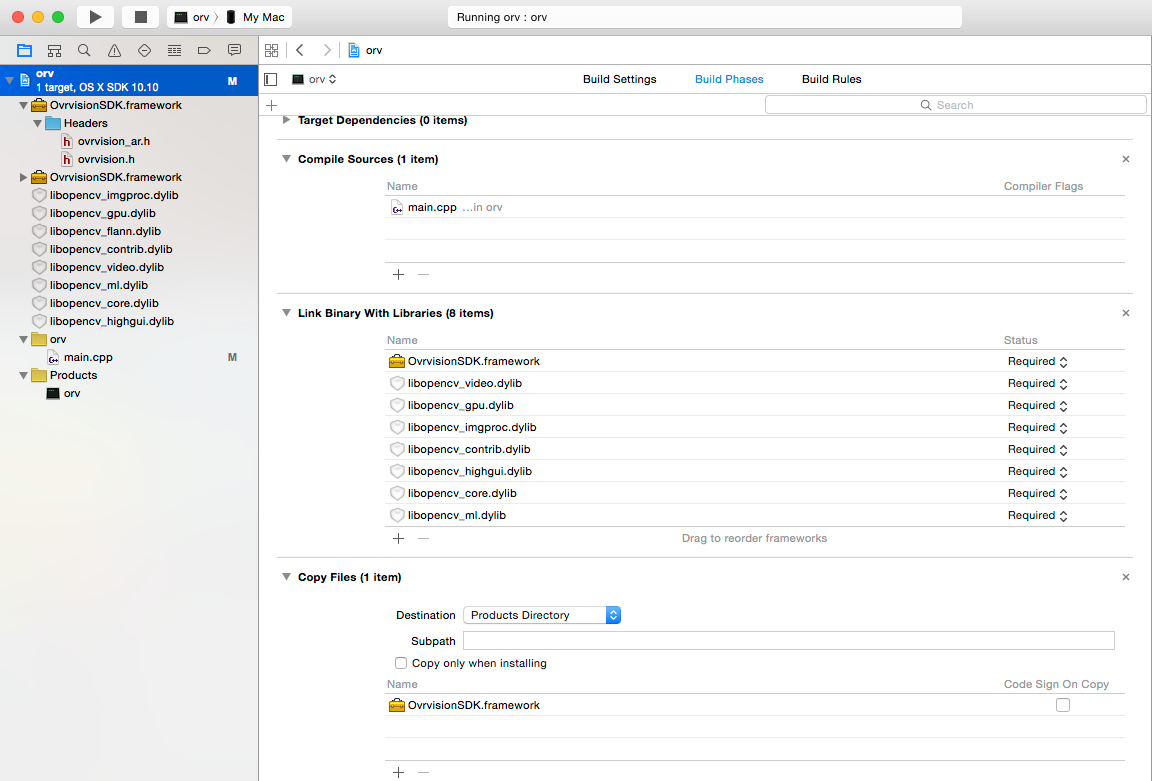Image resolution: width=1152 pixels, height=781 pixels.
Task: Change libopencv_ml.dylib link status
Action: coord(1037,516)
